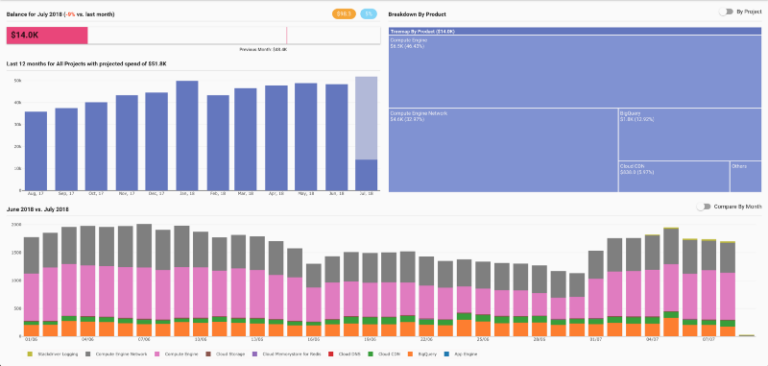
Task: Enable the Compare By Month switch
Action: tap(704, 207)
